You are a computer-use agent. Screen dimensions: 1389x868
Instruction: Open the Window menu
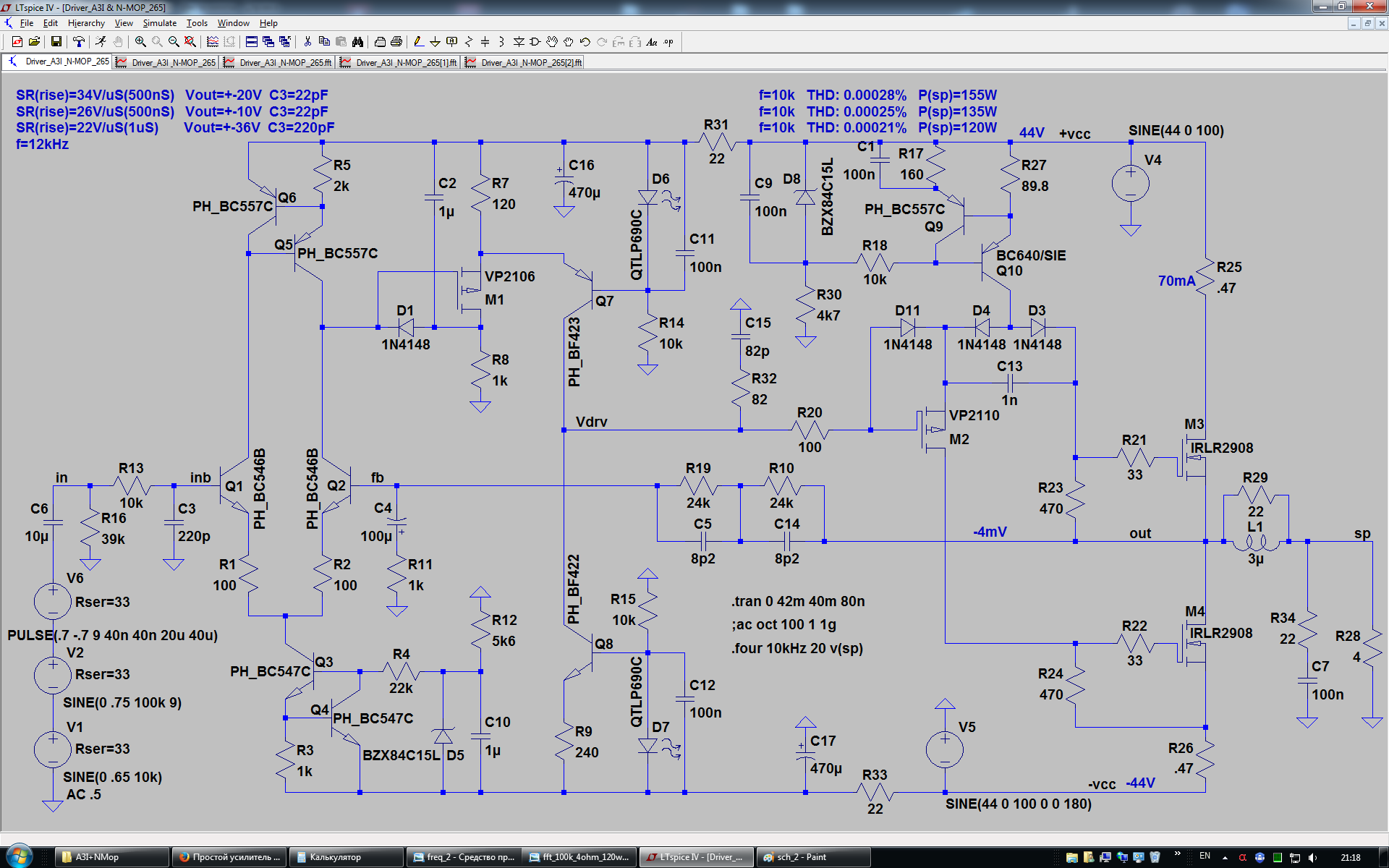point(234,23)
